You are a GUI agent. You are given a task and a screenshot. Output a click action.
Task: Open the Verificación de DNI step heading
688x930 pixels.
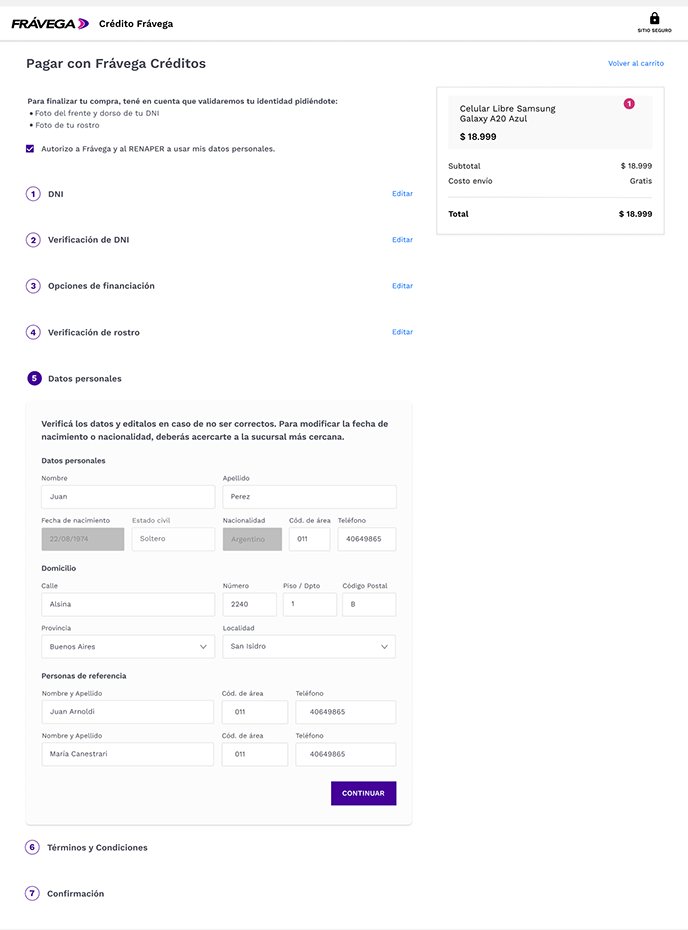click(88, 240)
